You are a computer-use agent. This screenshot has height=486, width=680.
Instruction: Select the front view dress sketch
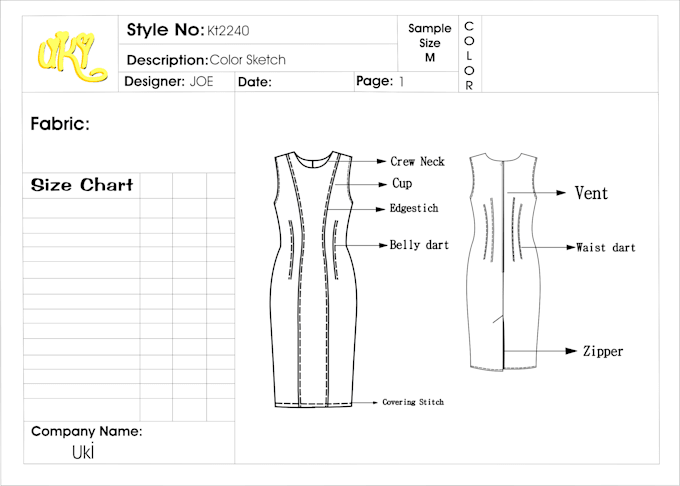tap(314, 279)
